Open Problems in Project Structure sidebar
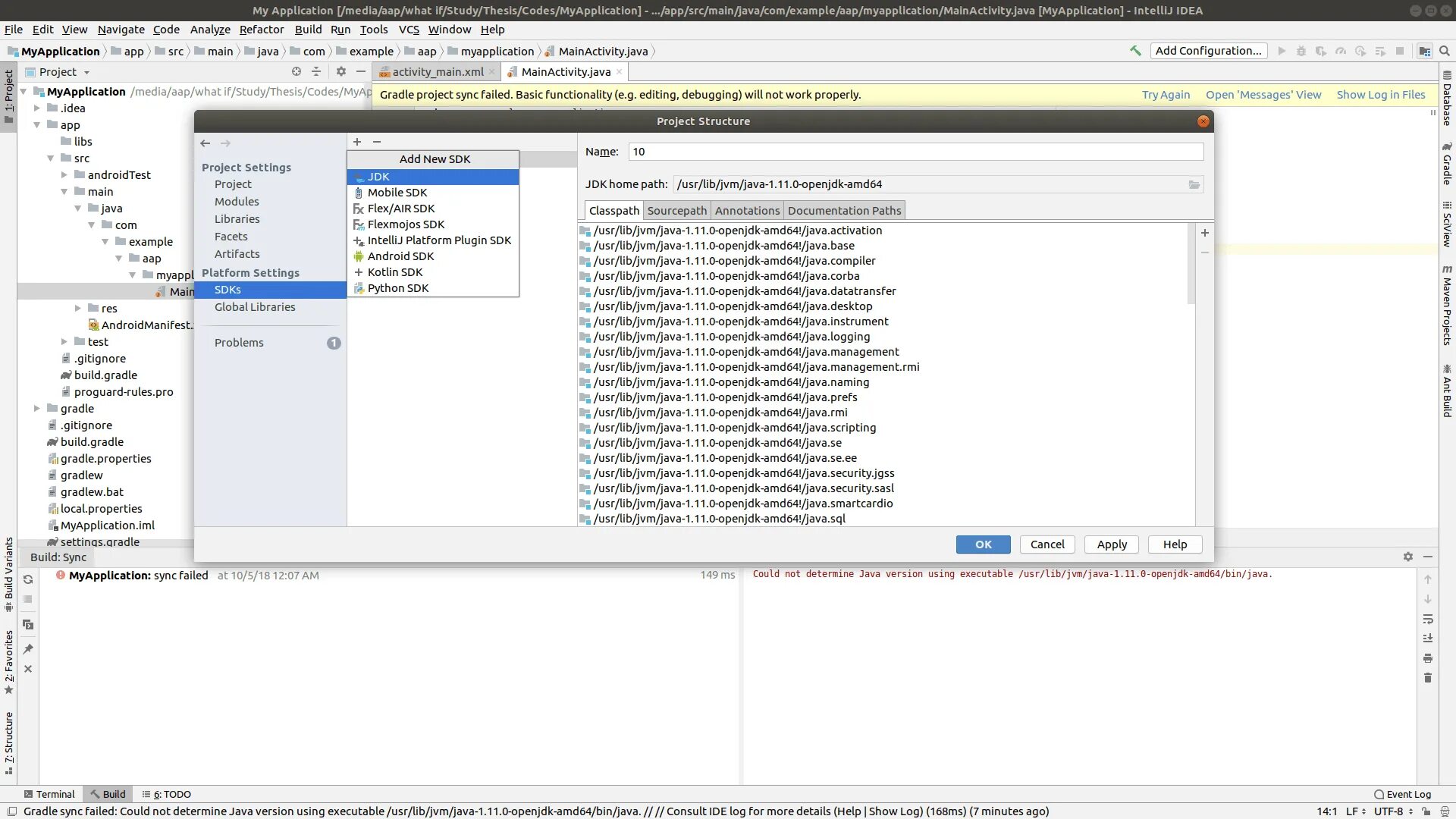The image size is (1456, 819). pos(270,343)
